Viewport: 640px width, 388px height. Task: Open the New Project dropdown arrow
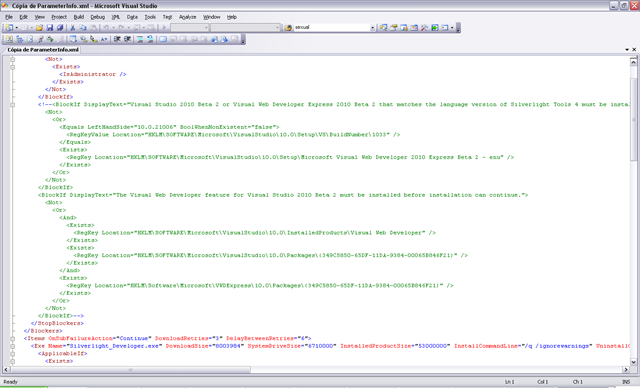[16, 27]
